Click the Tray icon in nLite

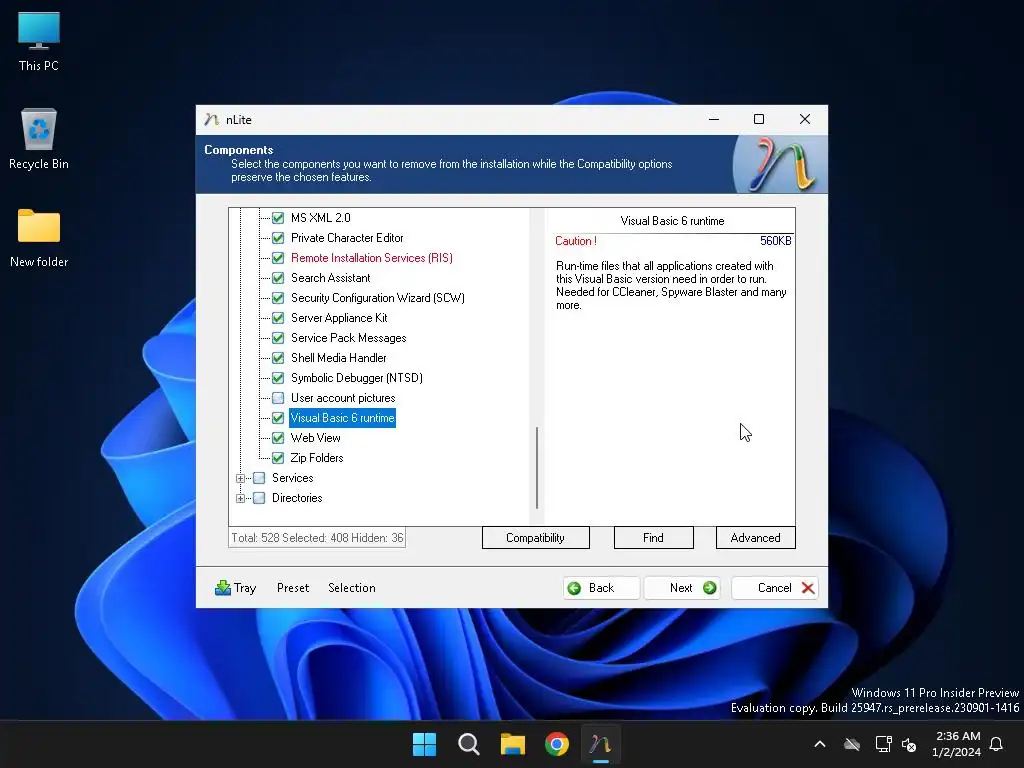click(223, 588)
